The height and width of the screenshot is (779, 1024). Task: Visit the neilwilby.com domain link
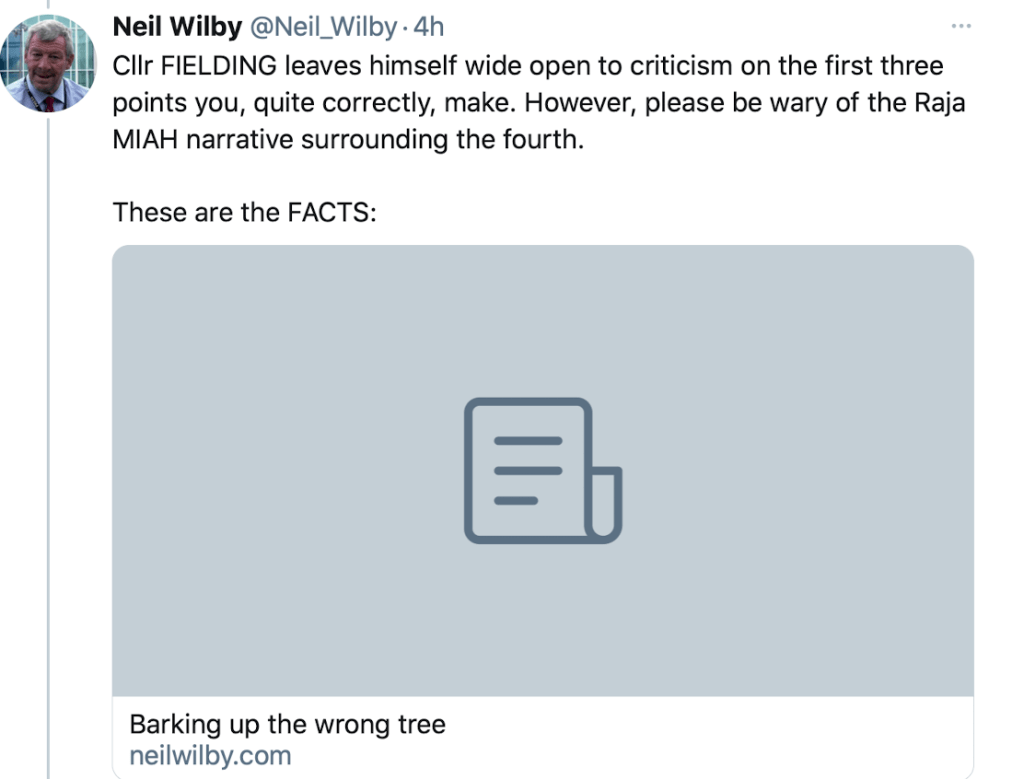point(210,755)
